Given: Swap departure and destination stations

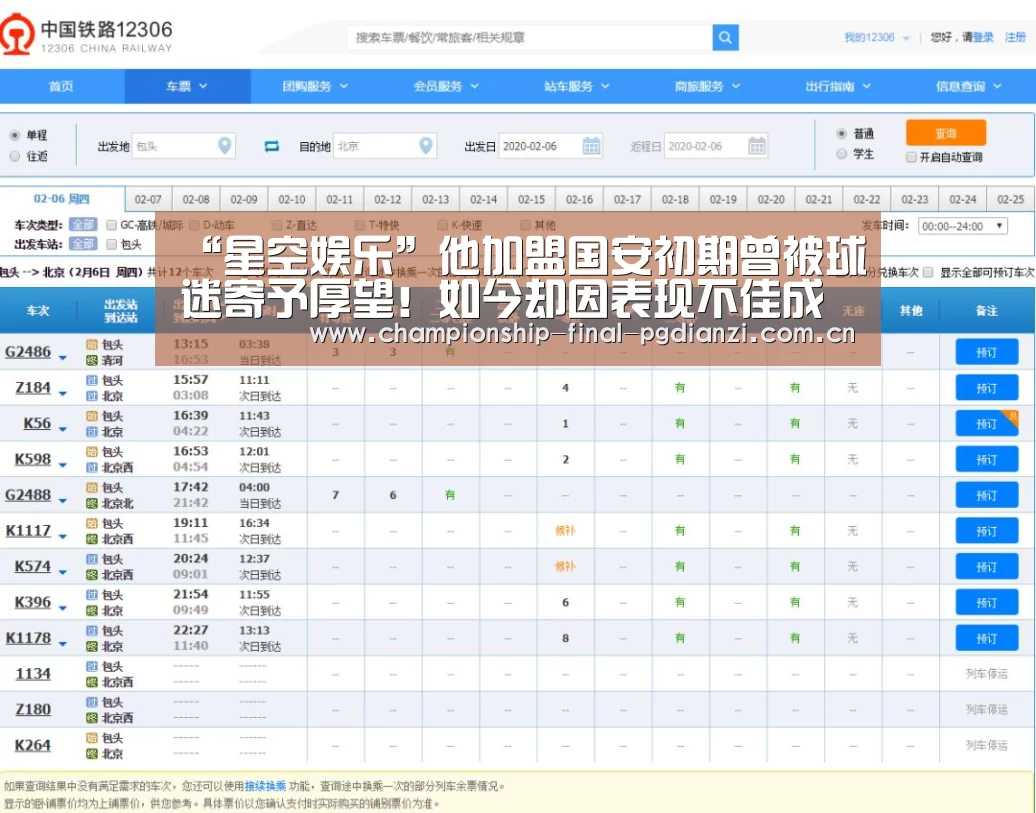Looking at the screenshot, I should 272,146.
